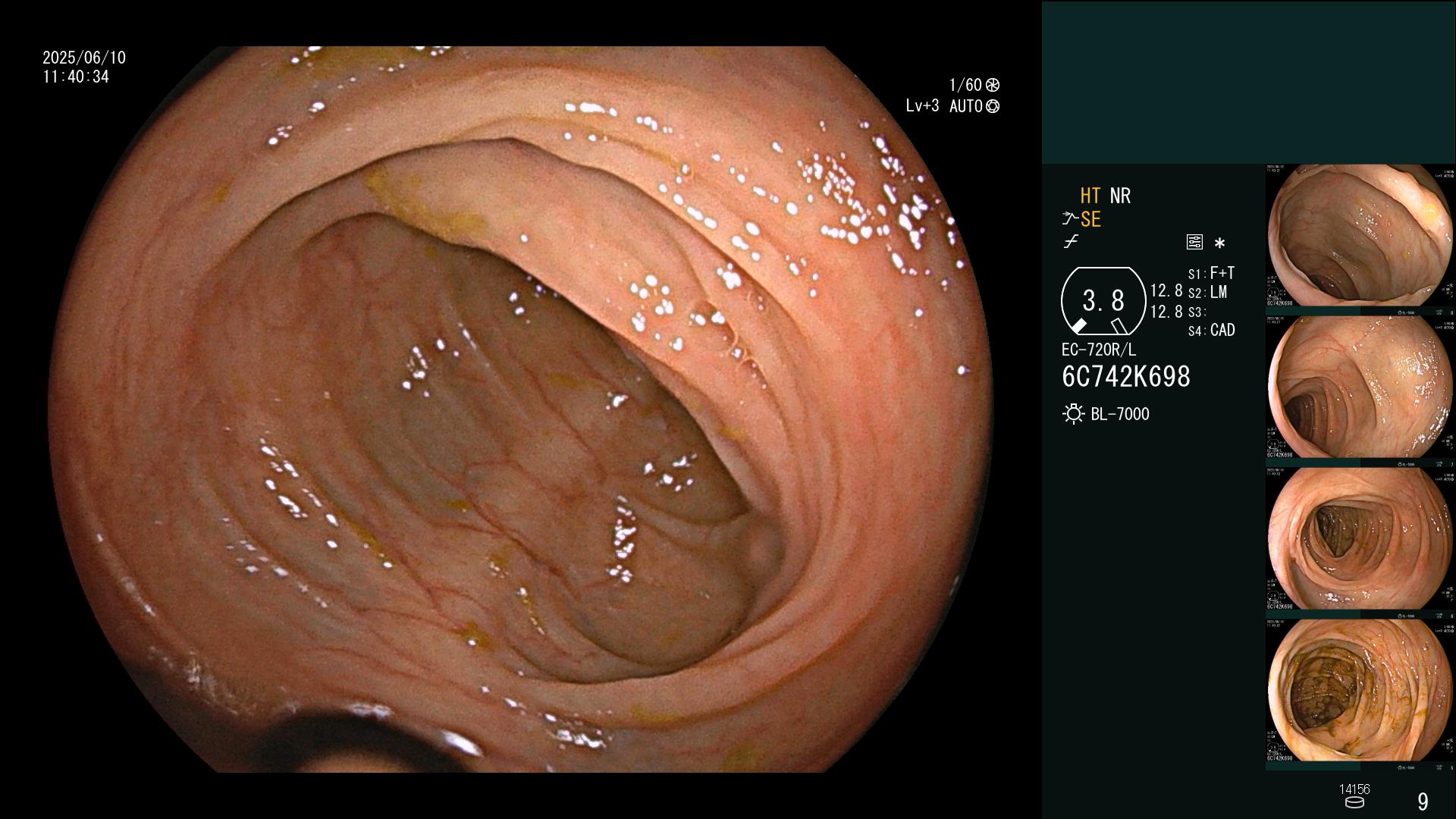Click the shutter icon beside 1/60
Viewport: 1456px width, 819px height.
(993, 85)
